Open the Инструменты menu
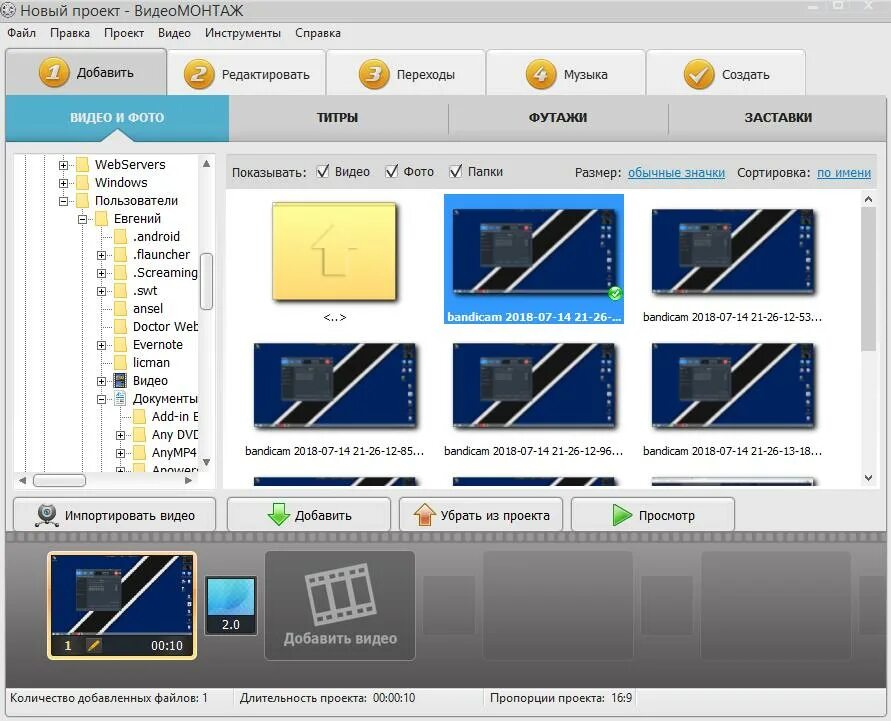The width and height of the screenshot is (891, 721). click(x=243, y=33)
